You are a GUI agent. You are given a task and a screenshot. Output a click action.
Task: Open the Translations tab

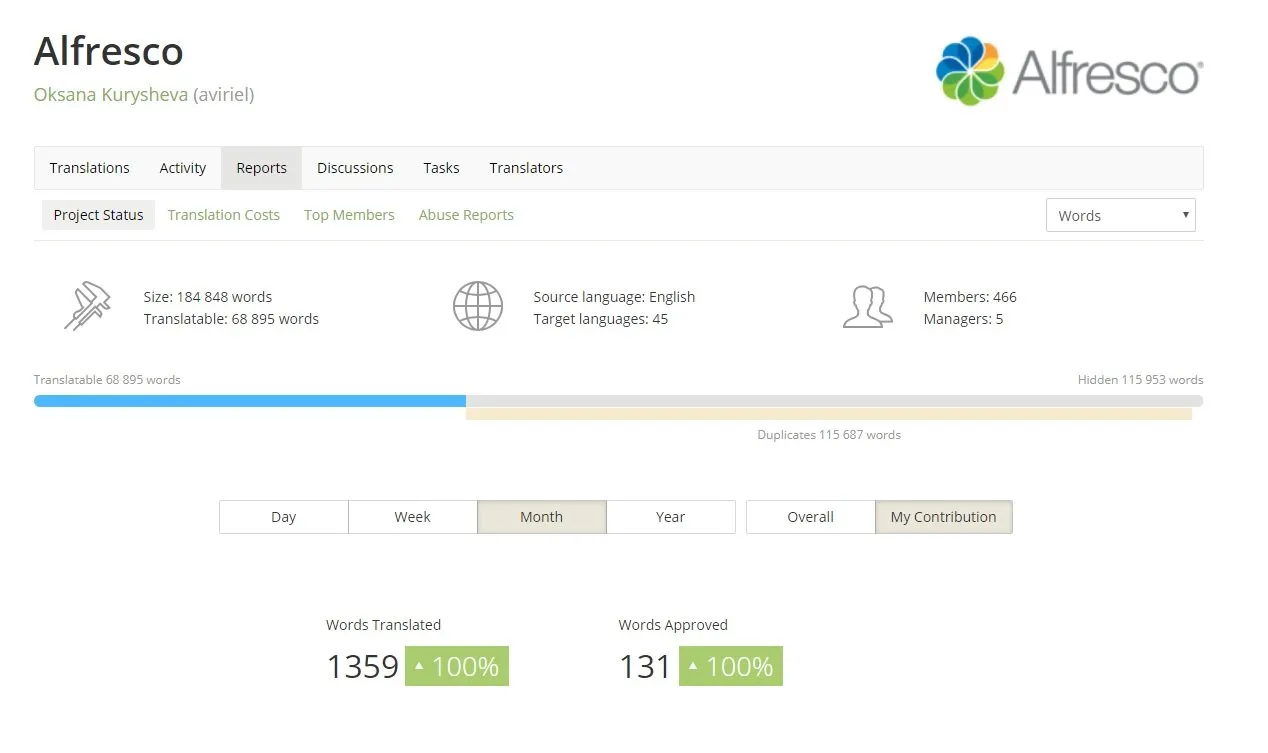pos(90,168)
